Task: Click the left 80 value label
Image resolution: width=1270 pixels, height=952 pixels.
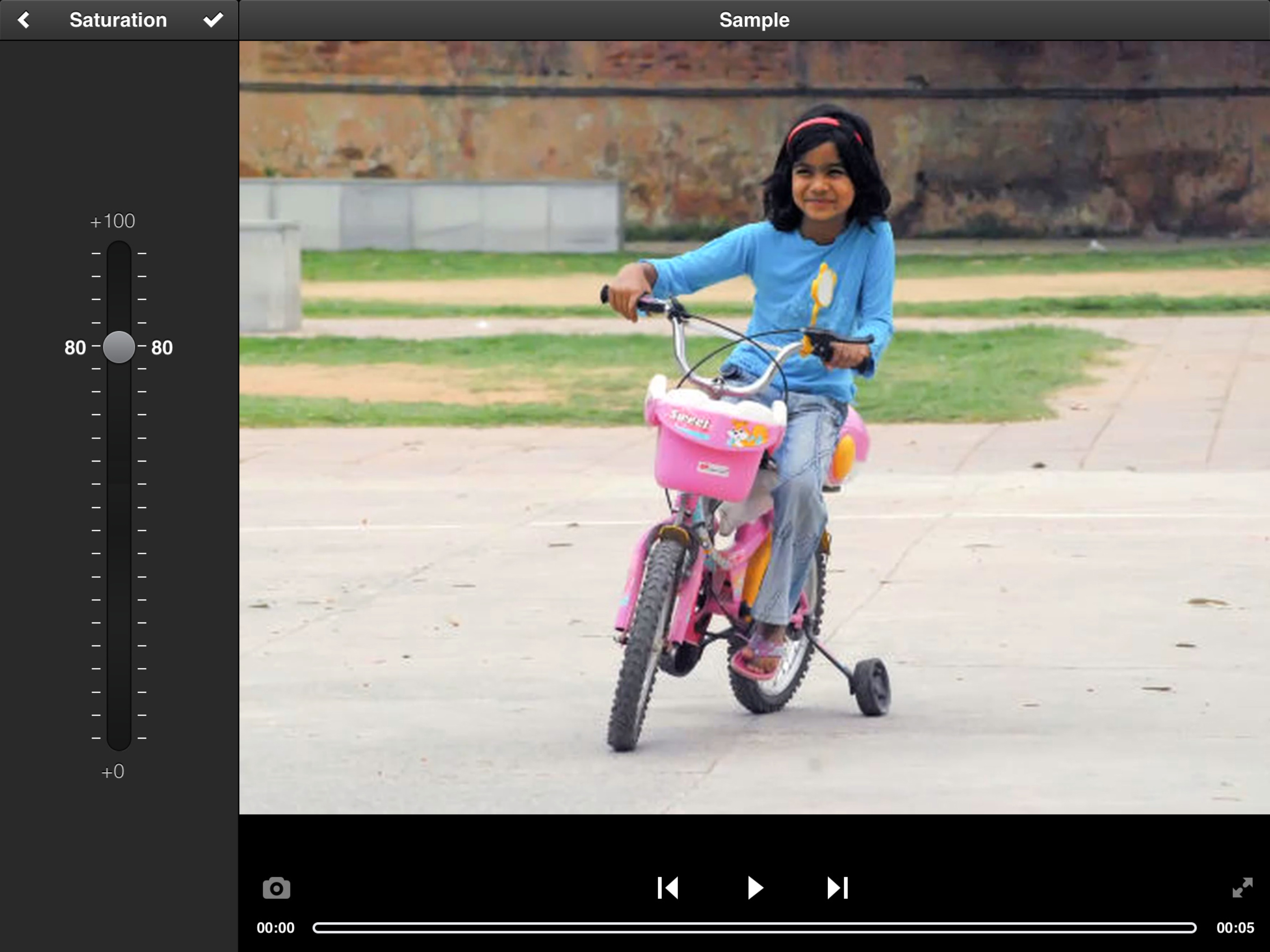Action: point(75,347)
